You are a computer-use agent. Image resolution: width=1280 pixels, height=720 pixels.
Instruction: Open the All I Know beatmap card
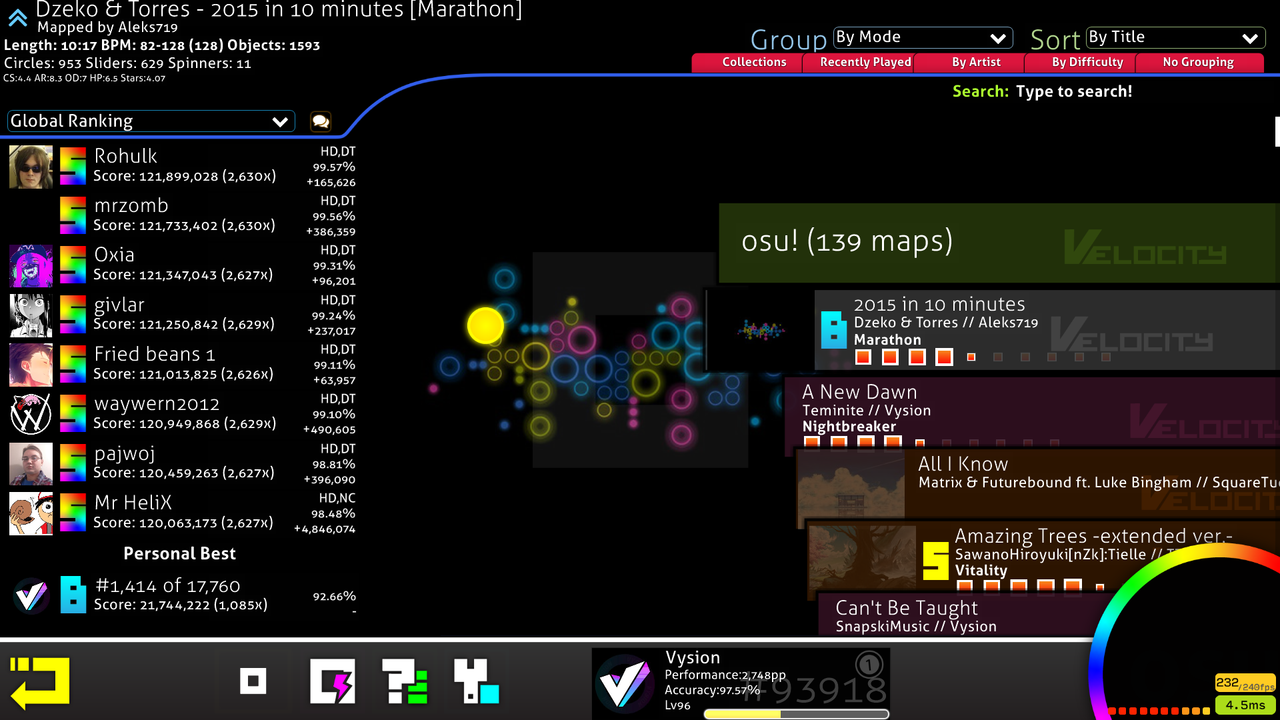[x=1038, y=487]
